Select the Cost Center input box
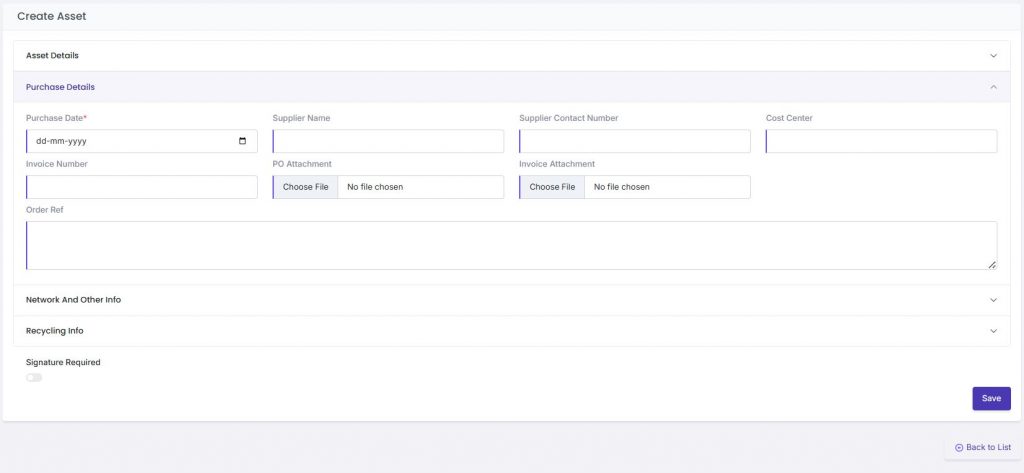This screenshot has width=1024, height=473. (881, 141)
